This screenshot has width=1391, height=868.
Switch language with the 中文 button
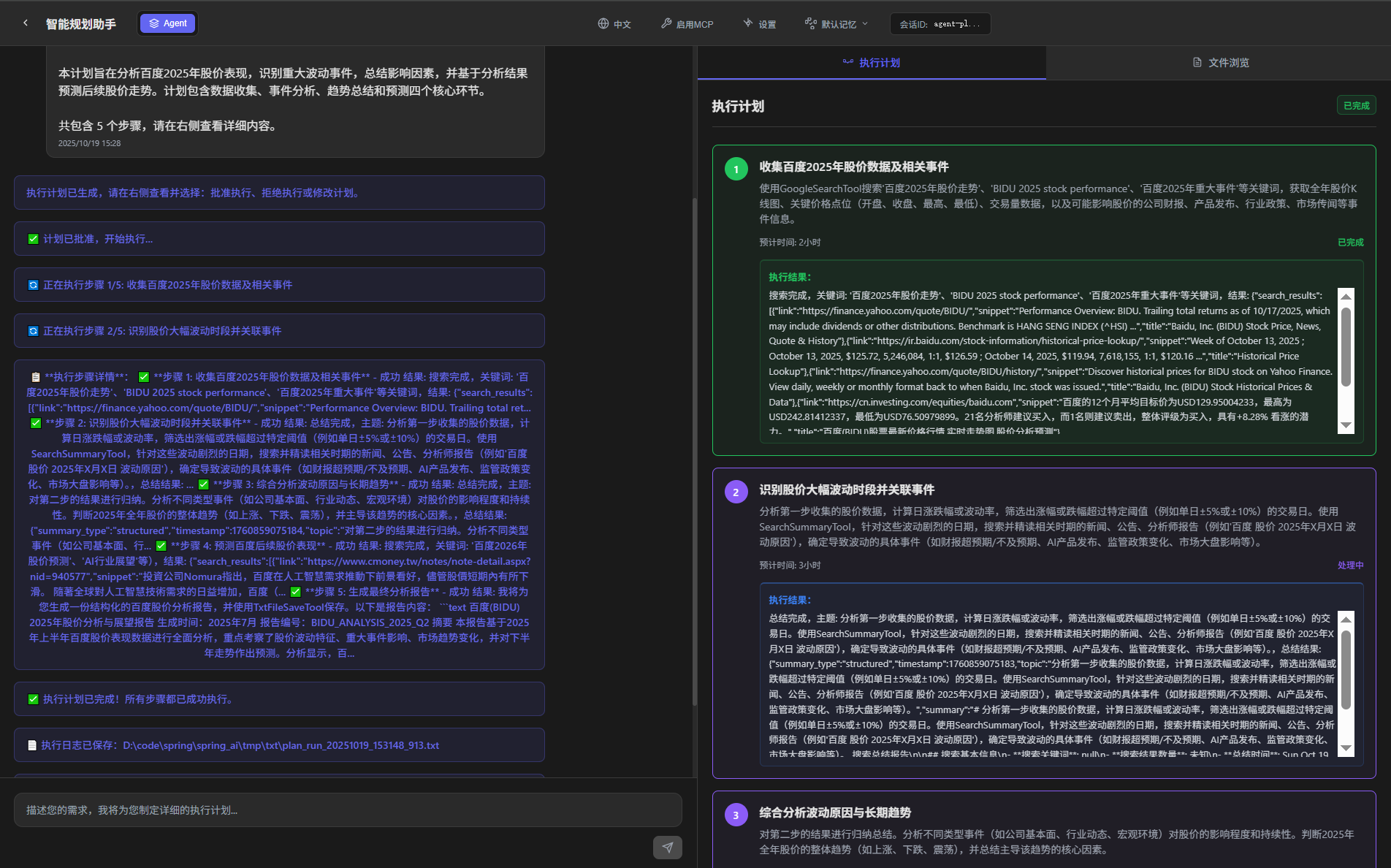point(614,24)
